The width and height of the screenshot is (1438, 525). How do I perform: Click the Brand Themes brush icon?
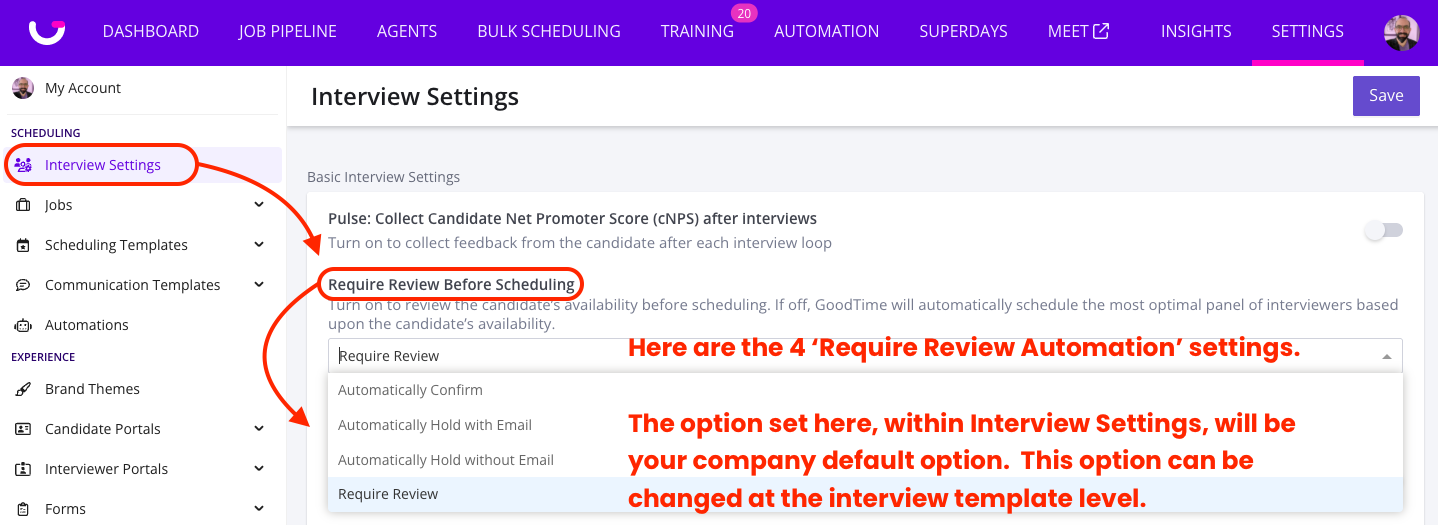(x=23, y=389)
